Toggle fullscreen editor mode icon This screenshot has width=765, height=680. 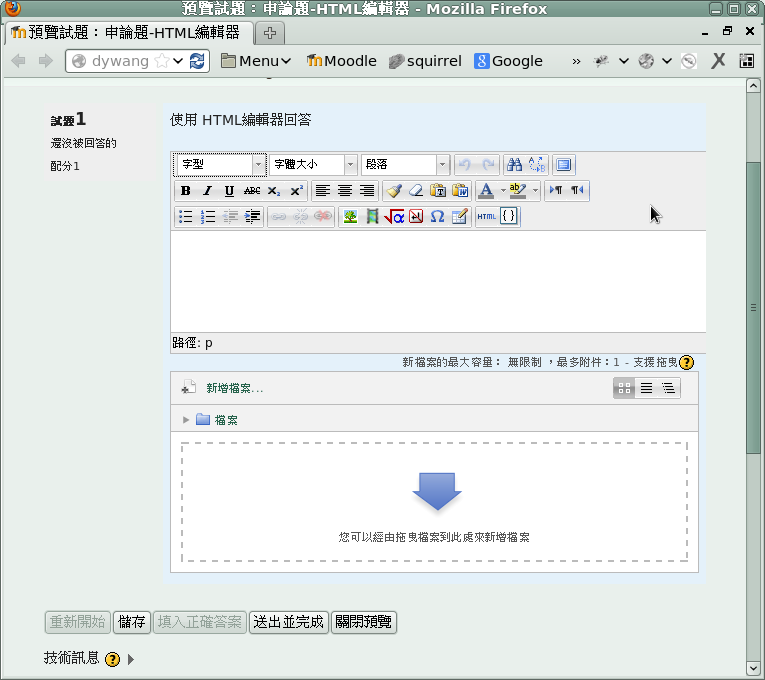coord(564,165)
